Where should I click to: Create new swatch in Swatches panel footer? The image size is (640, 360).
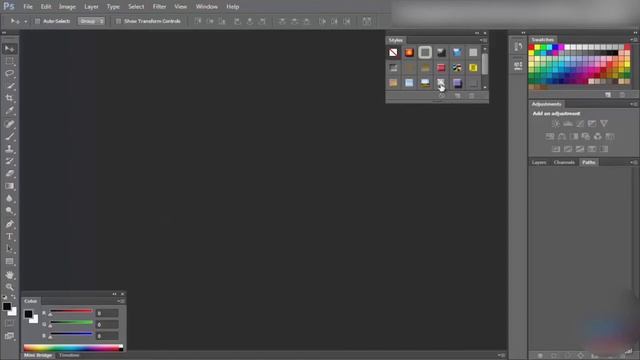pos(608,95)
